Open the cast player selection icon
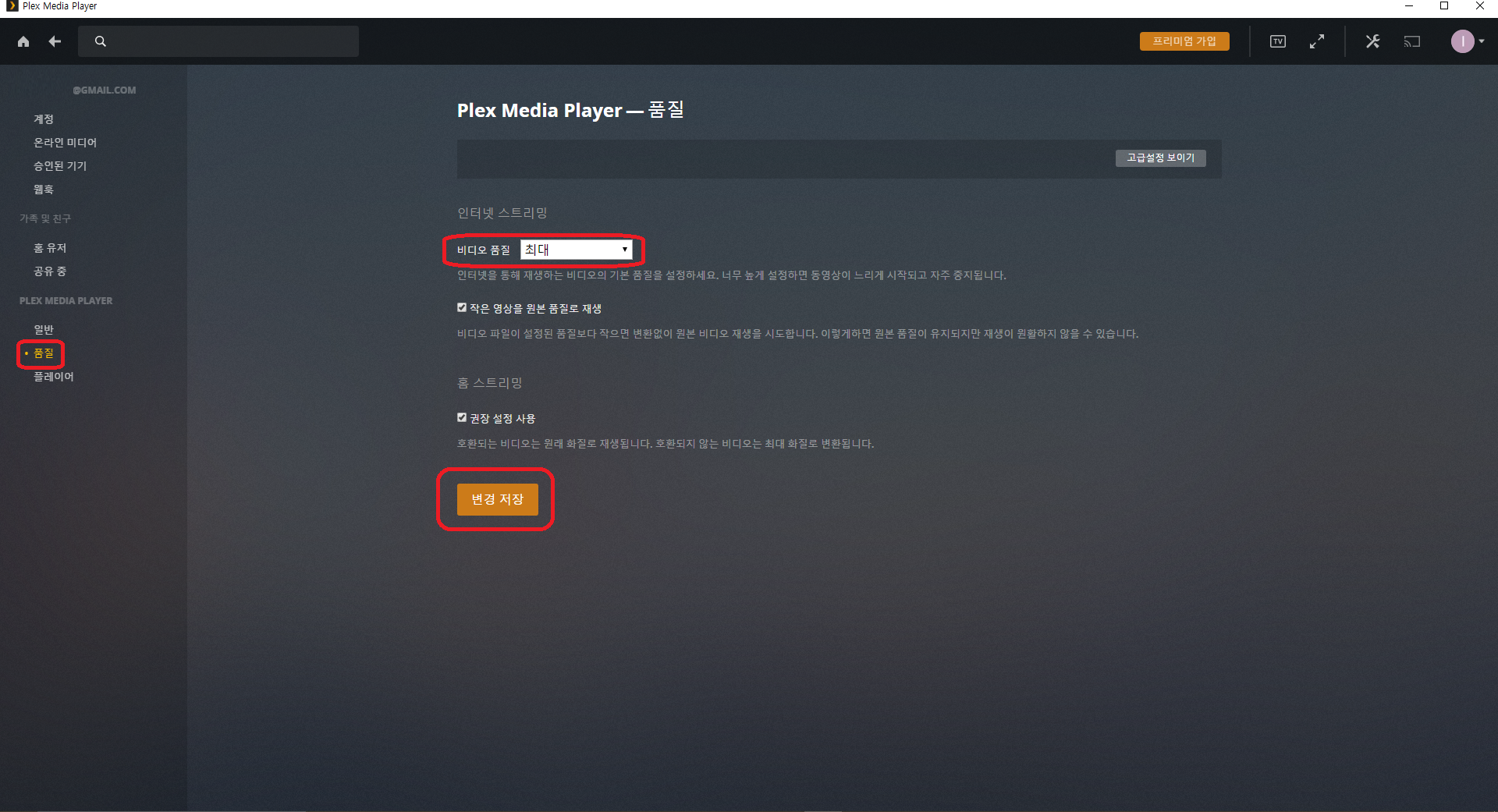 pyautogui.click(x=1412, y=41)
